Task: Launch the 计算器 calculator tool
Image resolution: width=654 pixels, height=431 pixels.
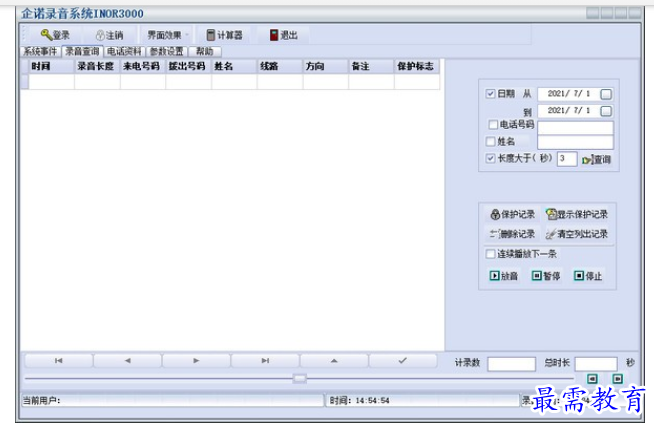Action: [x=224, y=35]
